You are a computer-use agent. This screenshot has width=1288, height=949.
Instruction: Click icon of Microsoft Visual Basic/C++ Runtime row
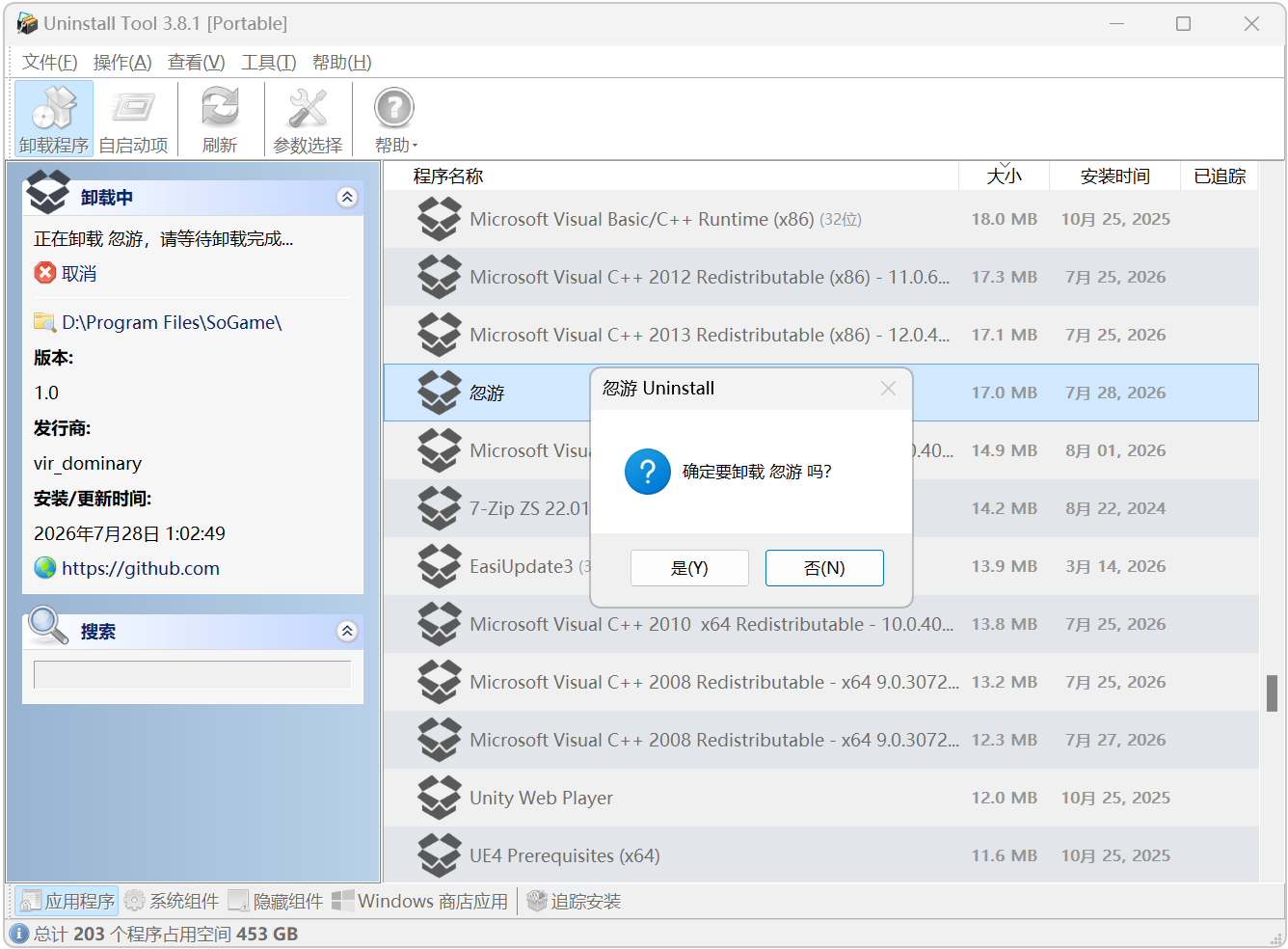pos(440,219)
